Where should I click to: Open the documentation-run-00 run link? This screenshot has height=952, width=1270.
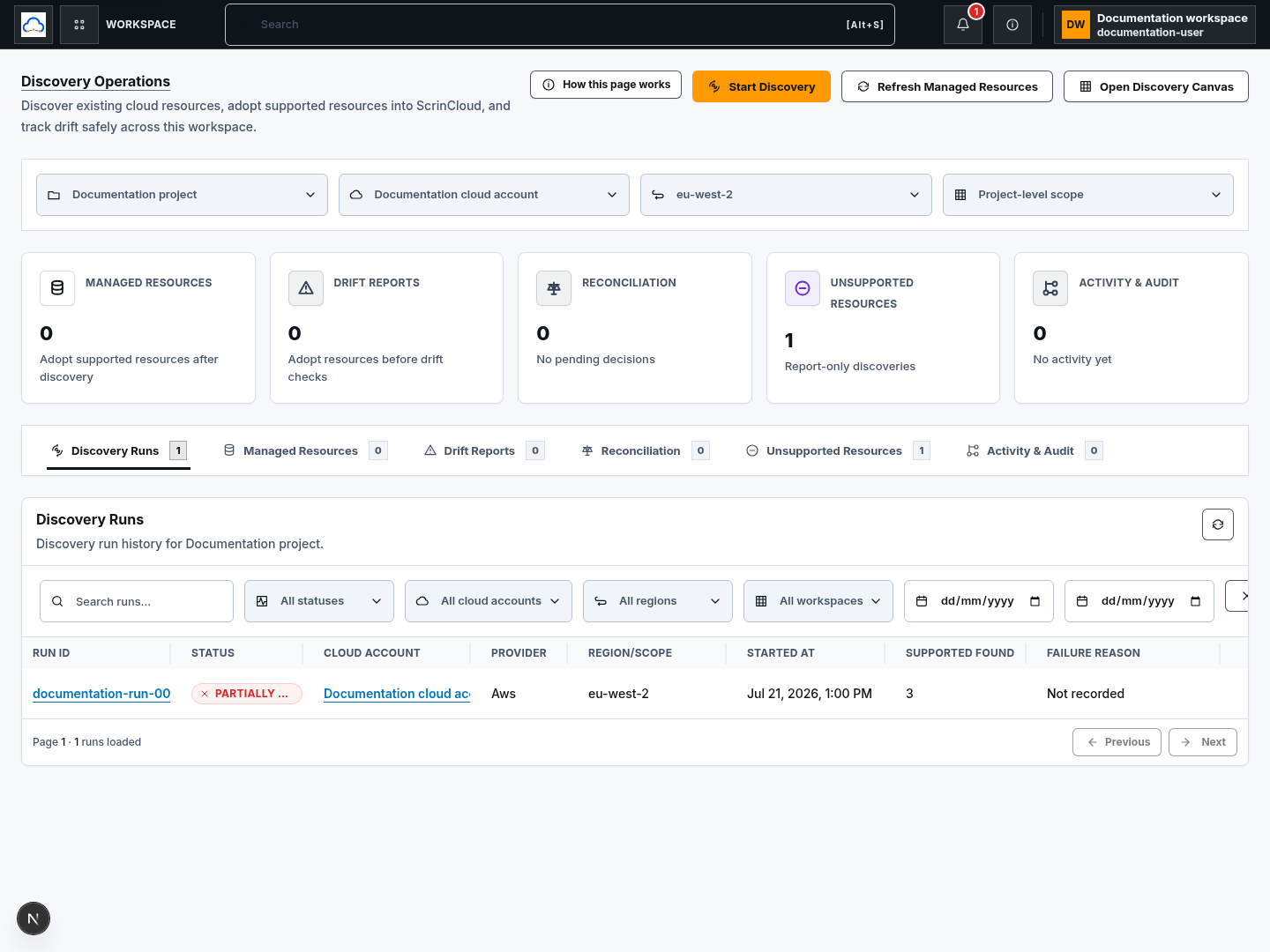click(x=101, y=694)
